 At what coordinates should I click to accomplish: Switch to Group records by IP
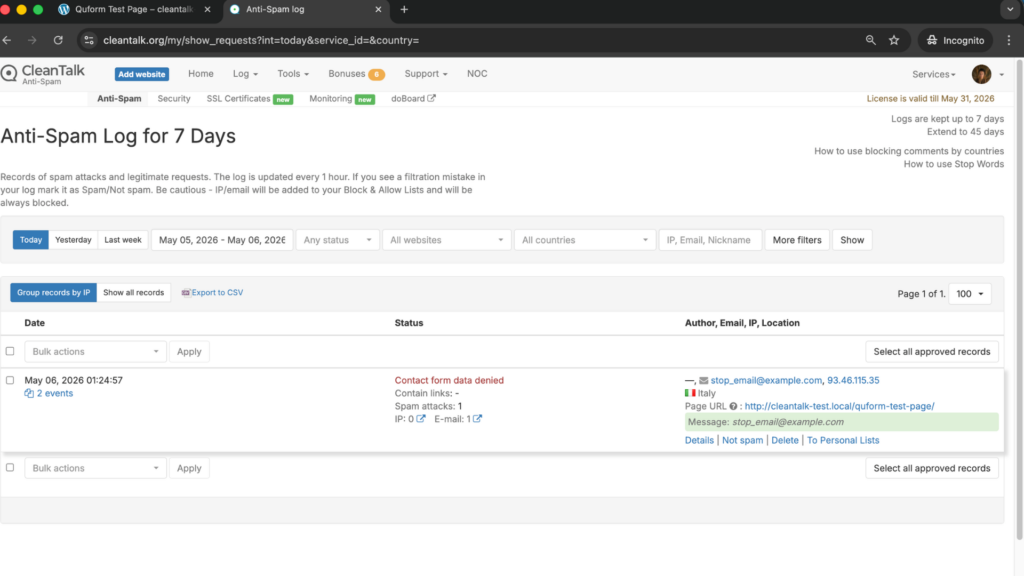54,293
